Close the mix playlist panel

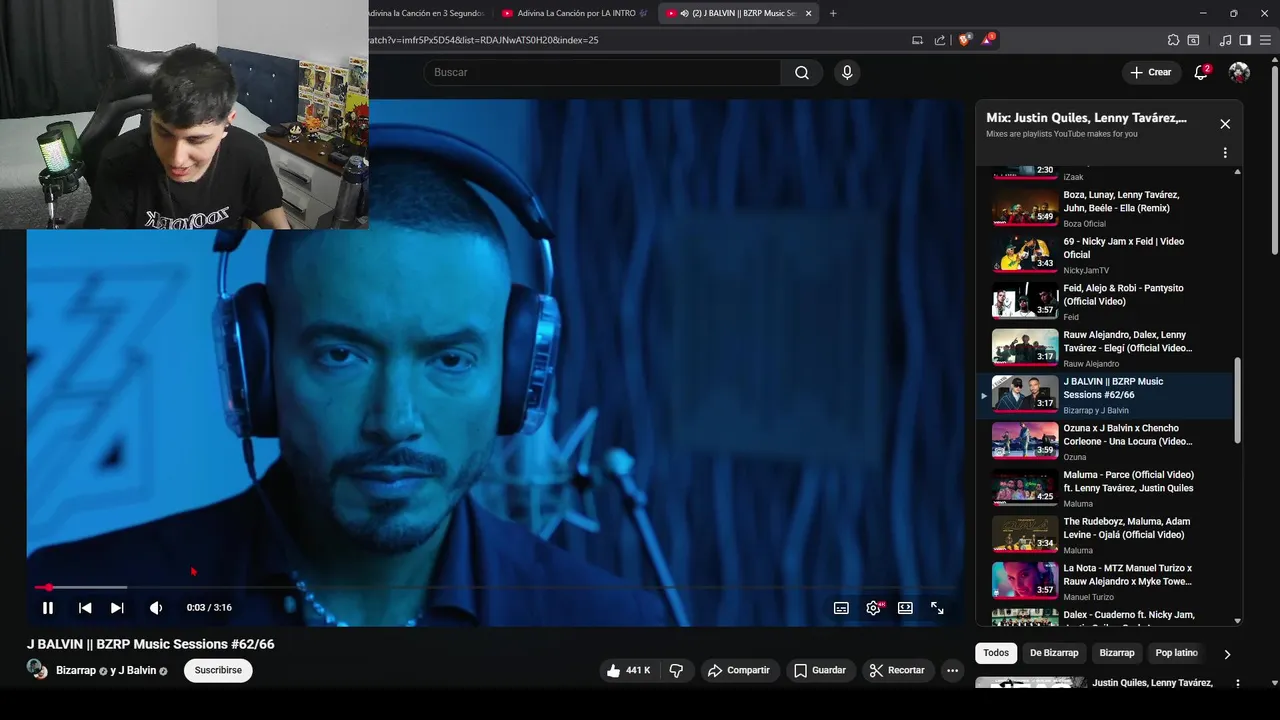pyautogui.click(x=1225, y=124)
